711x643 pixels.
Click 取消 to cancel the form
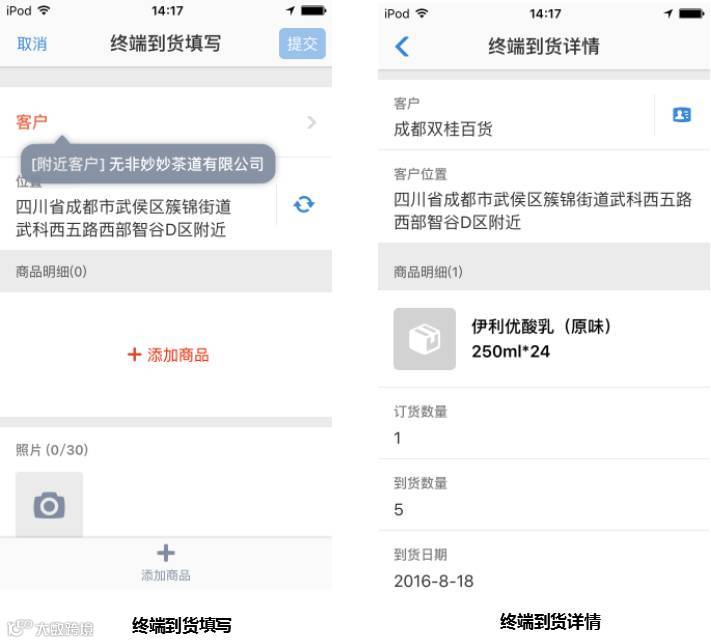[x=32, y=44]
